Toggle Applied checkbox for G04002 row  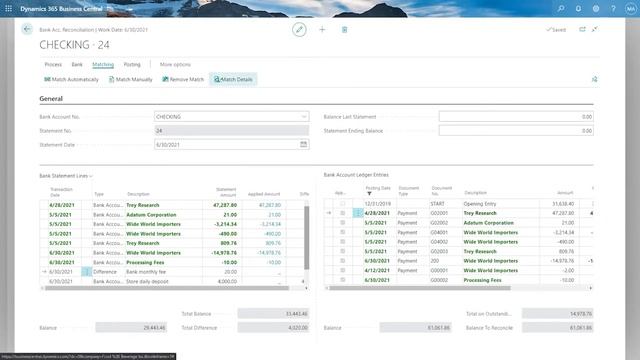click(x=342, y=242)
